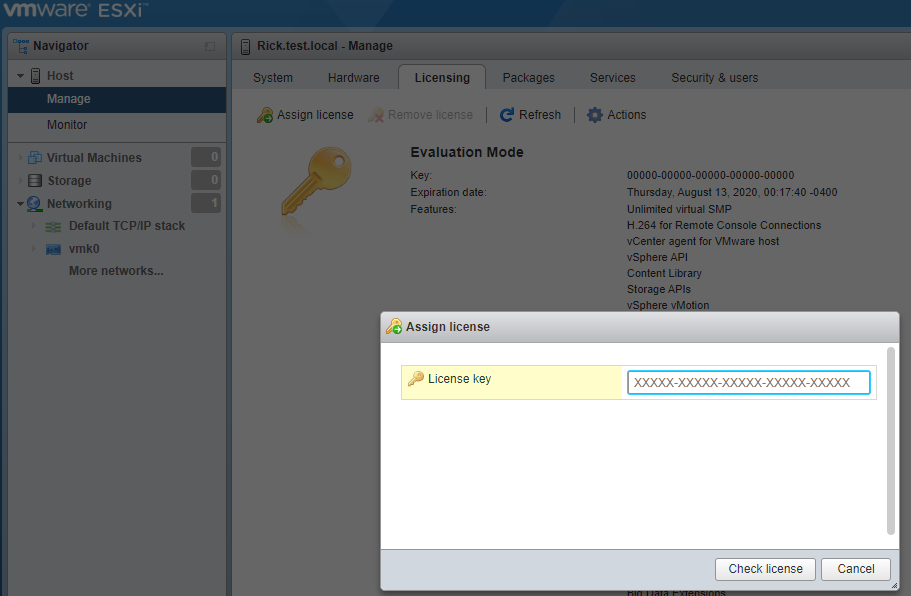The width and height of the screenshot is (911, 596).
Task: Click the Default TCP/IP stack icon
Action: (x=53, y=227)
